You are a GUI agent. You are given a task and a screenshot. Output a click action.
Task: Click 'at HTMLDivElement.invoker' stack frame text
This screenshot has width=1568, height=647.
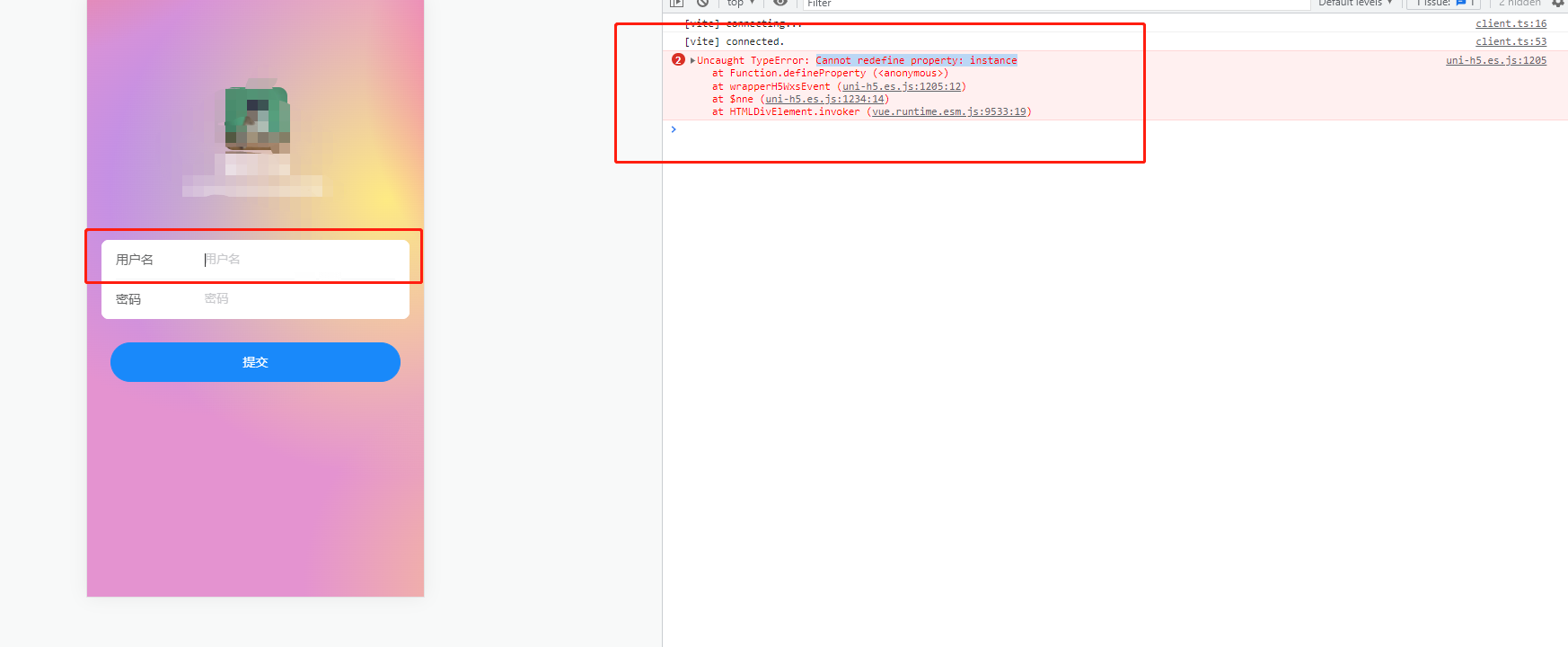786,111
